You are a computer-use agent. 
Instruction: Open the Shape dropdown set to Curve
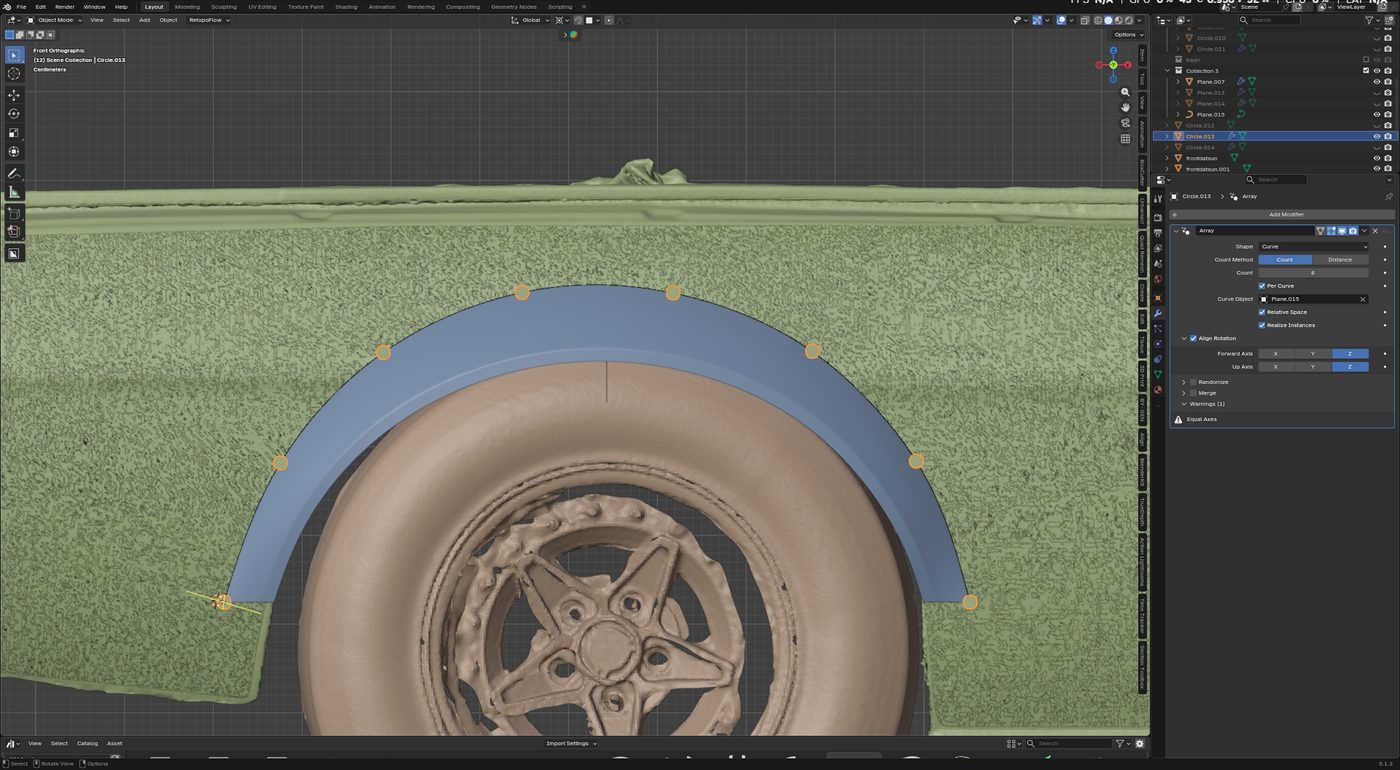pos(1313,246)
